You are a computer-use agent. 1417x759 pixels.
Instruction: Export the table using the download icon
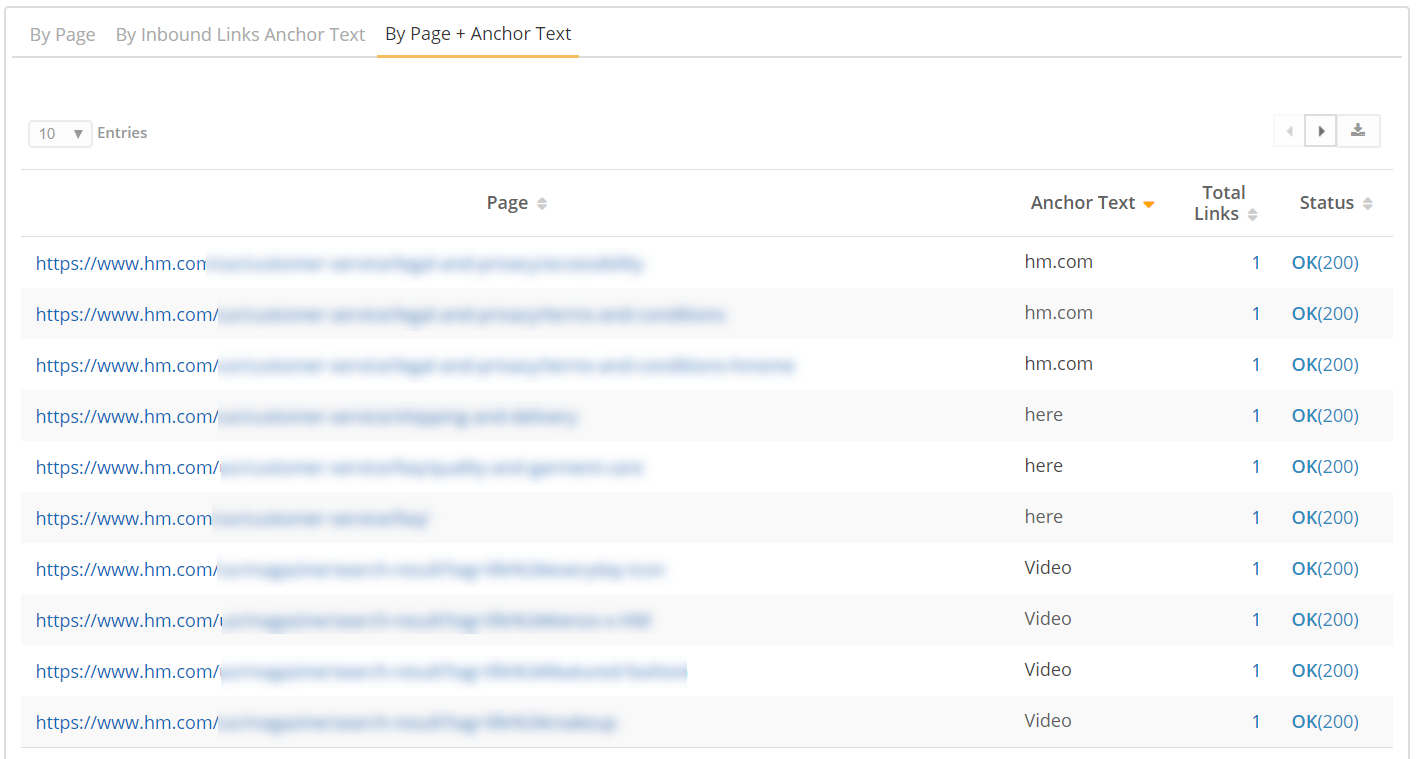tap(1358, 130)
